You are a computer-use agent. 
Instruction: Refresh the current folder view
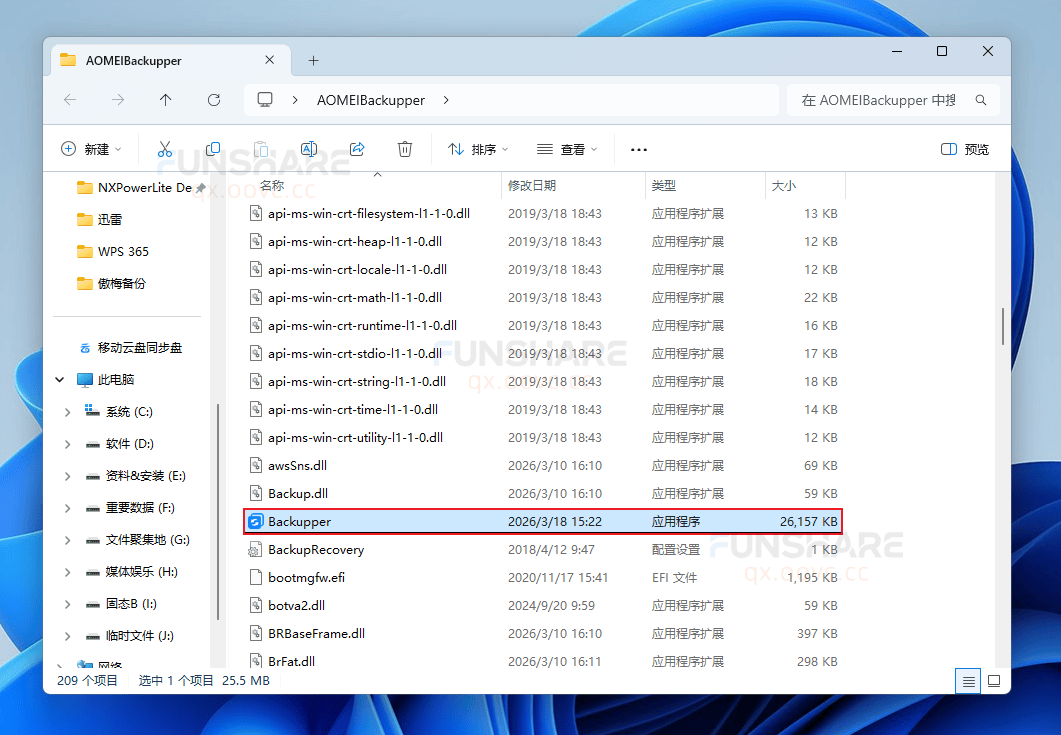(x=213, y=100)
